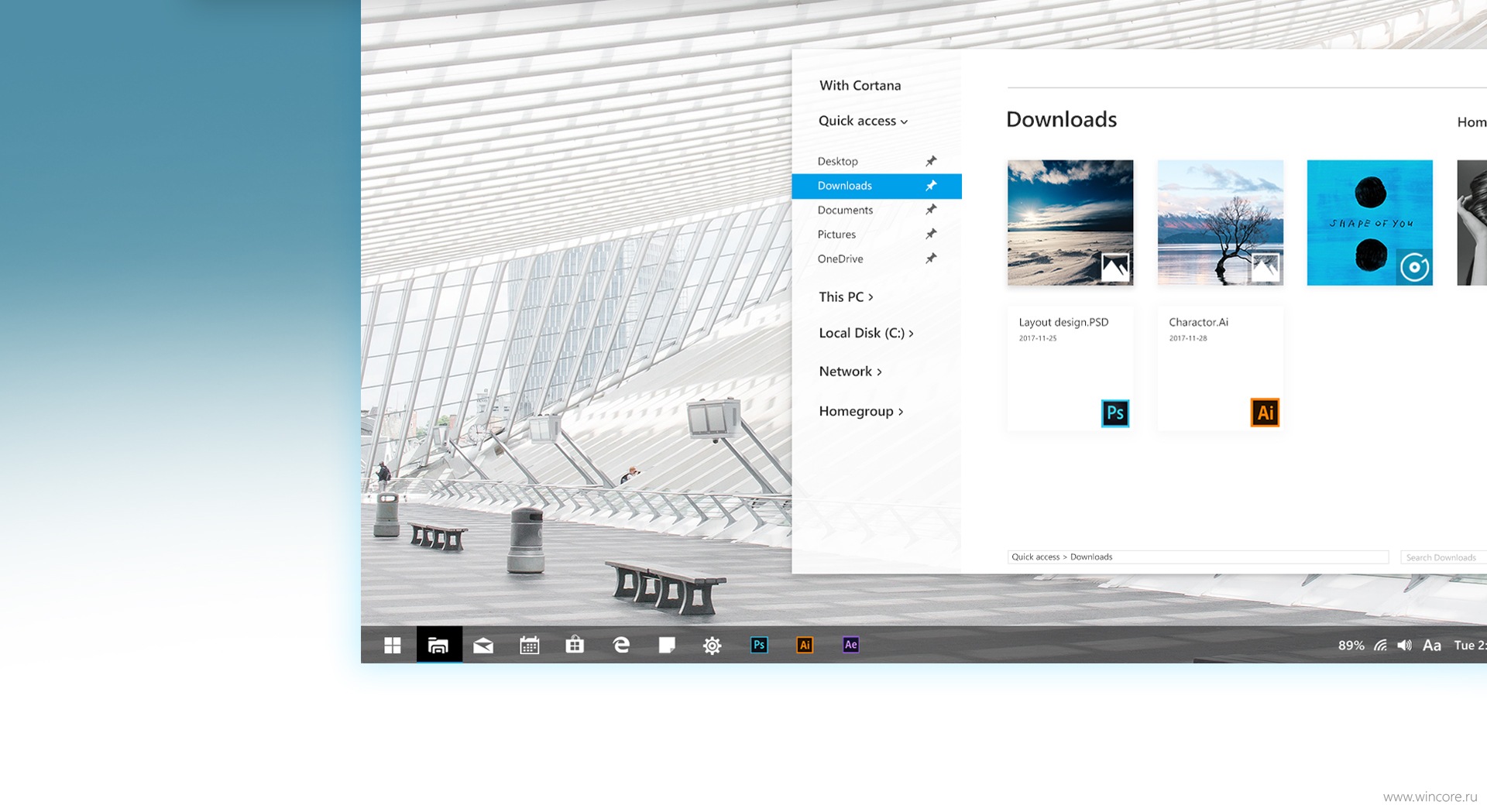Click the Search Downloads field
This screenshot has height=812, width=1487.
pyautogui.click(x=1444, y=557)
